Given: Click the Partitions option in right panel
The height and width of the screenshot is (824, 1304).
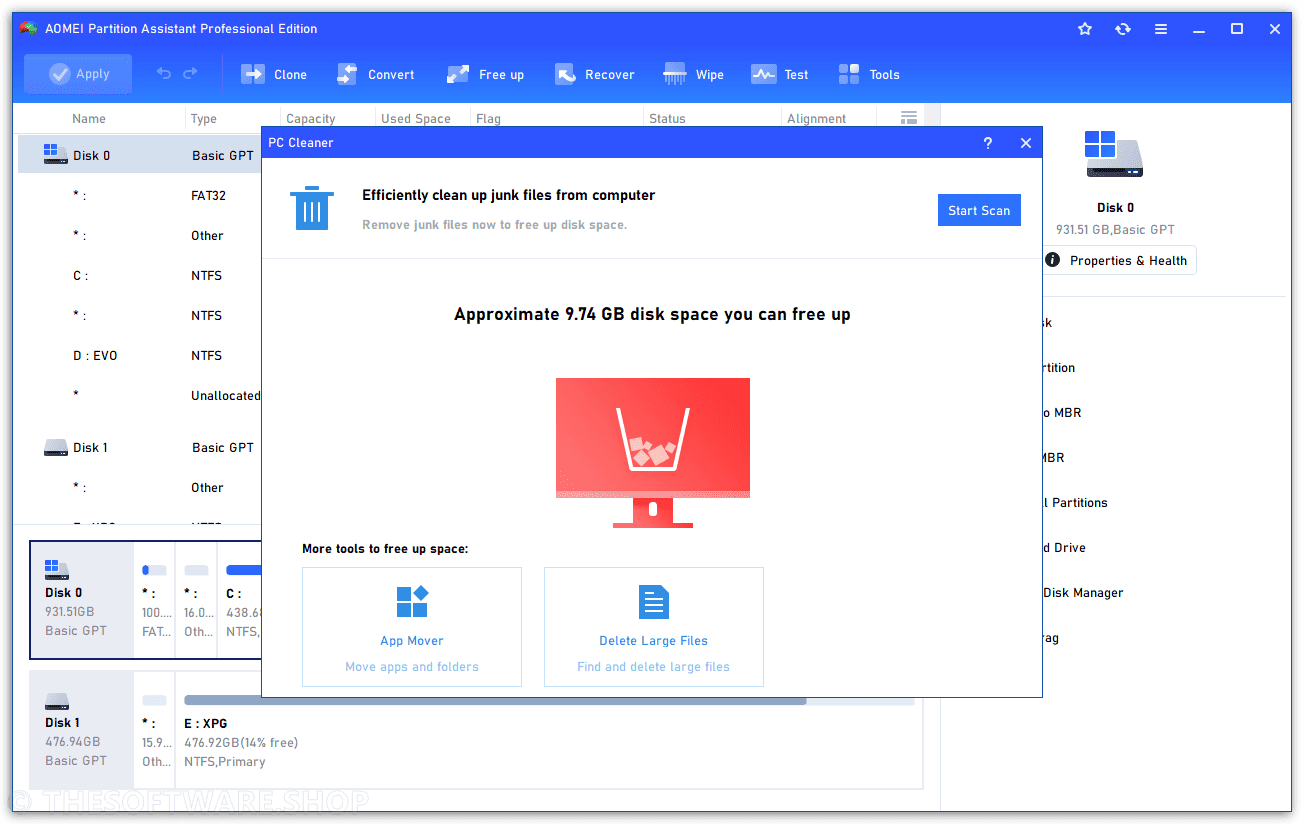Looking at the screenshot, I should tap(1075, 502).
